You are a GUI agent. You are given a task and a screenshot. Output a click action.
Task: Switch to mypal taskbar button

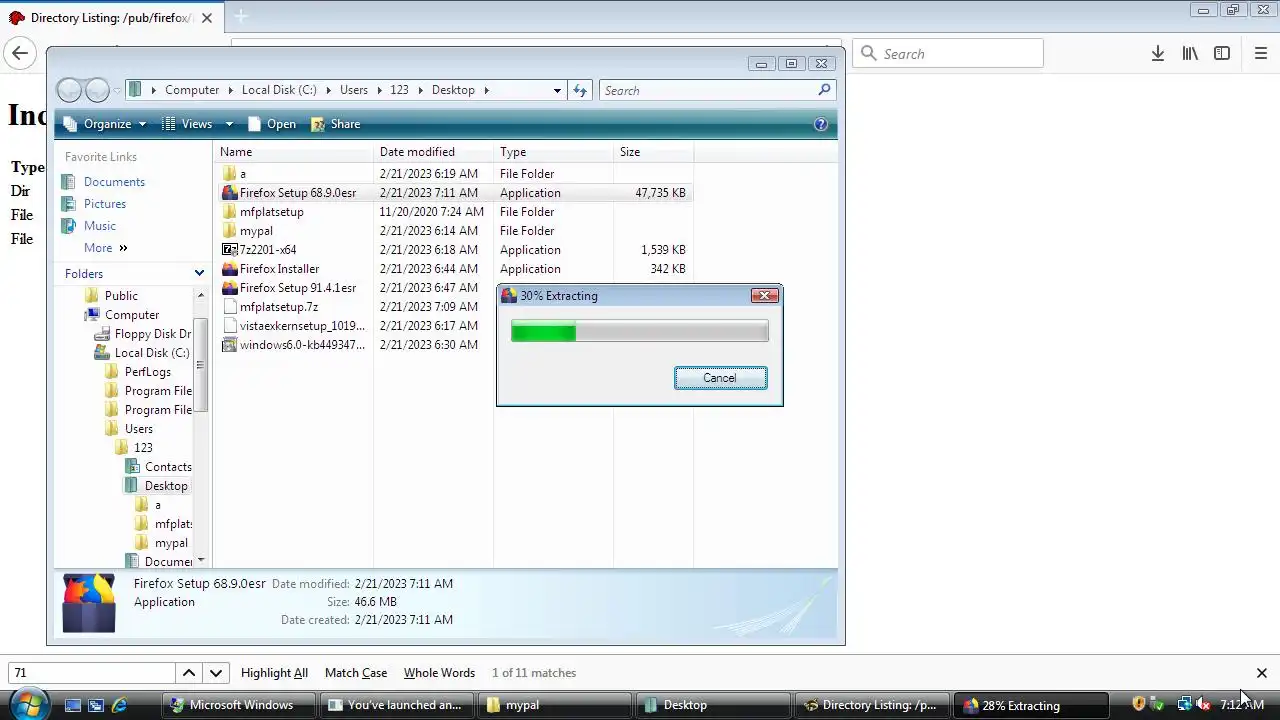coord(553,705)
